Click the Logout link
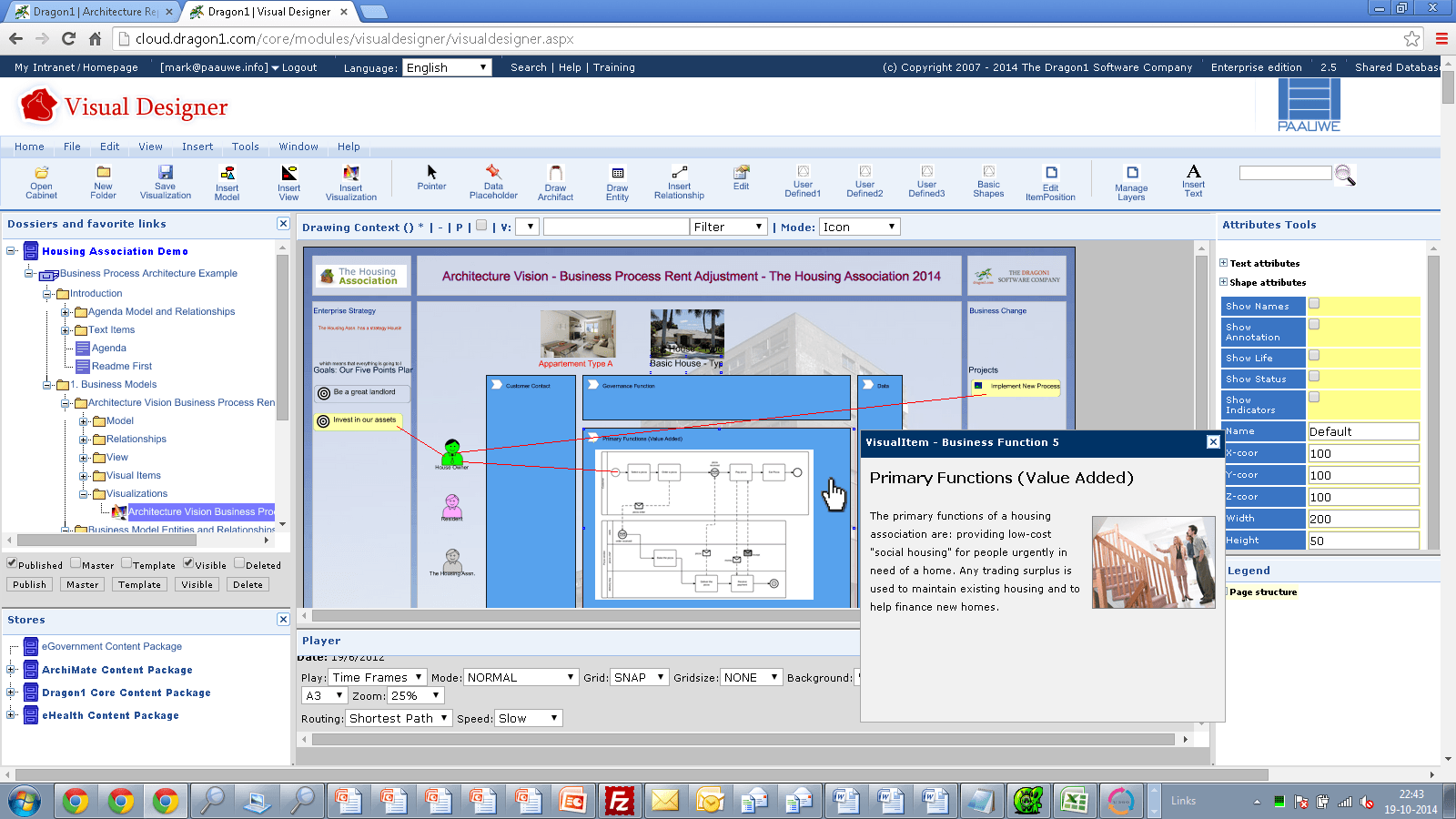 coord(299,67)
